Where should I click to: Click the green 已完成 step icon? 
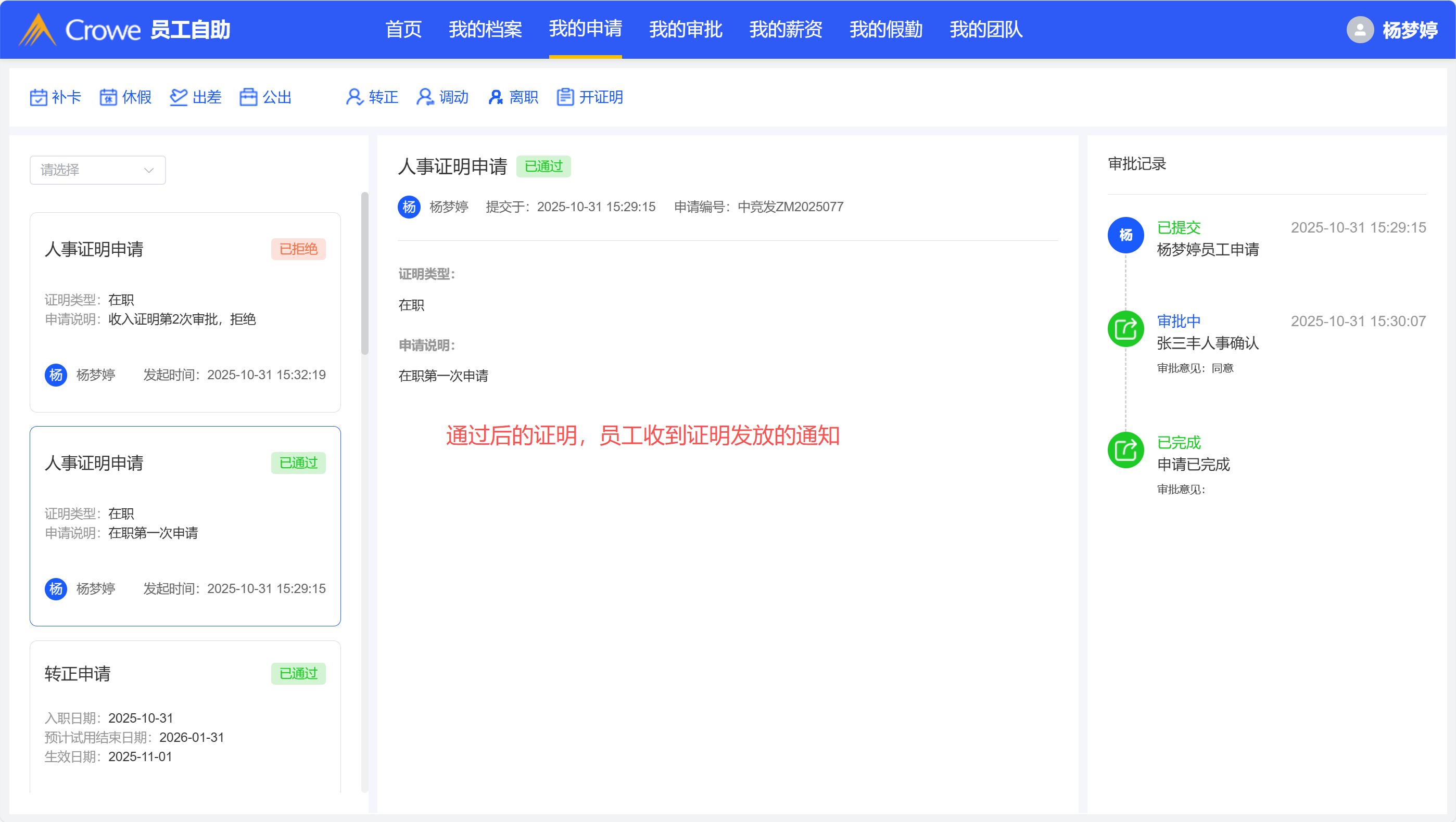1125,450
